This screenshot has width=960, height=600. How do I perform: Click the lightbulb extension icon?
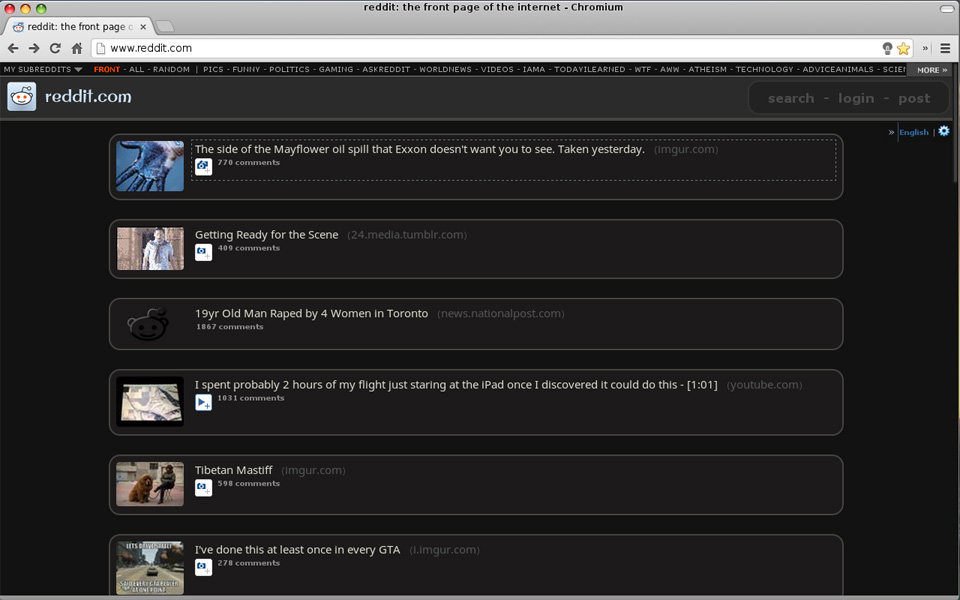click(887, 48)
